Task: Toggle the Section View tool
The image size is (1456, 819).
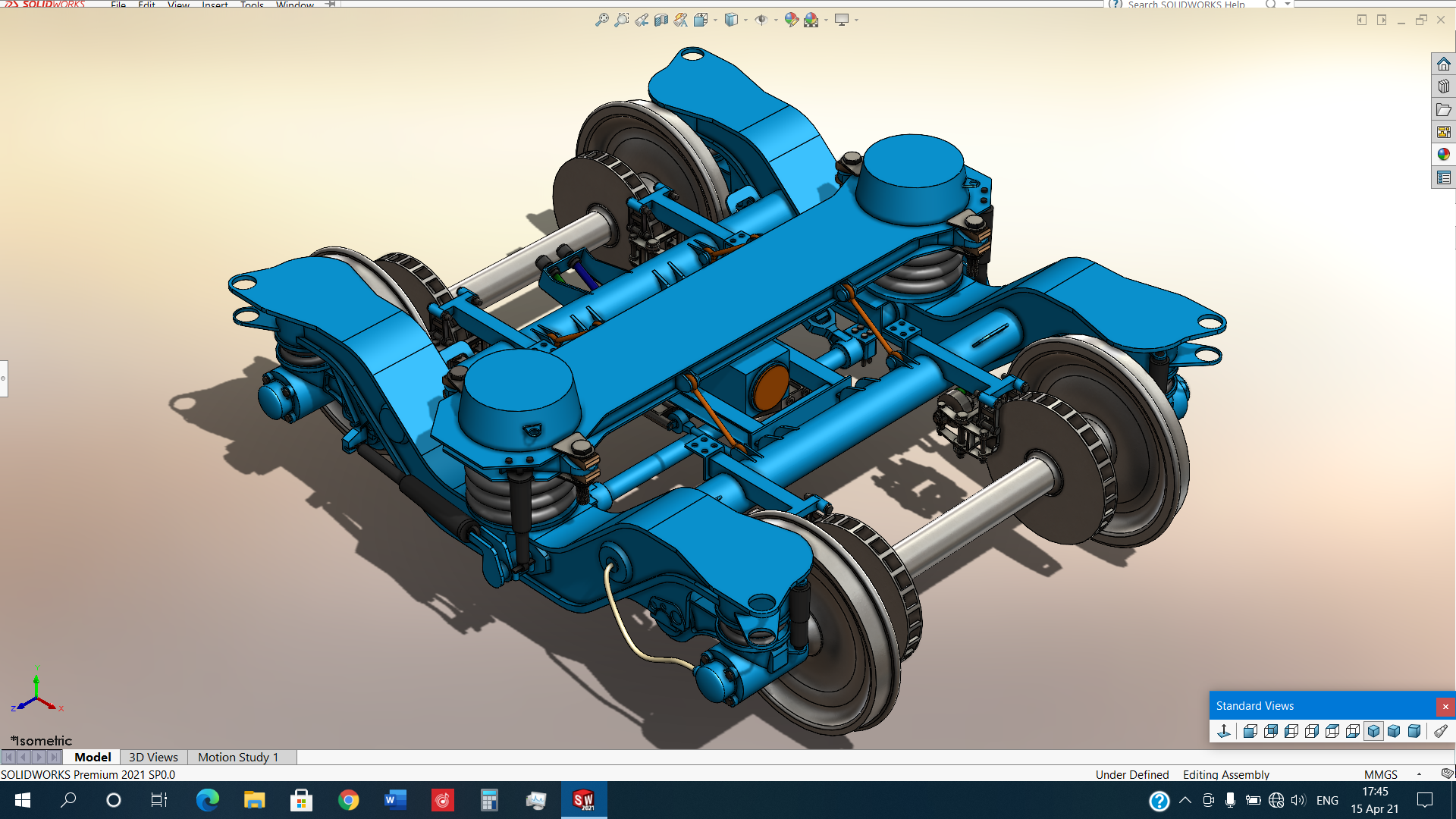Action: 661,20
